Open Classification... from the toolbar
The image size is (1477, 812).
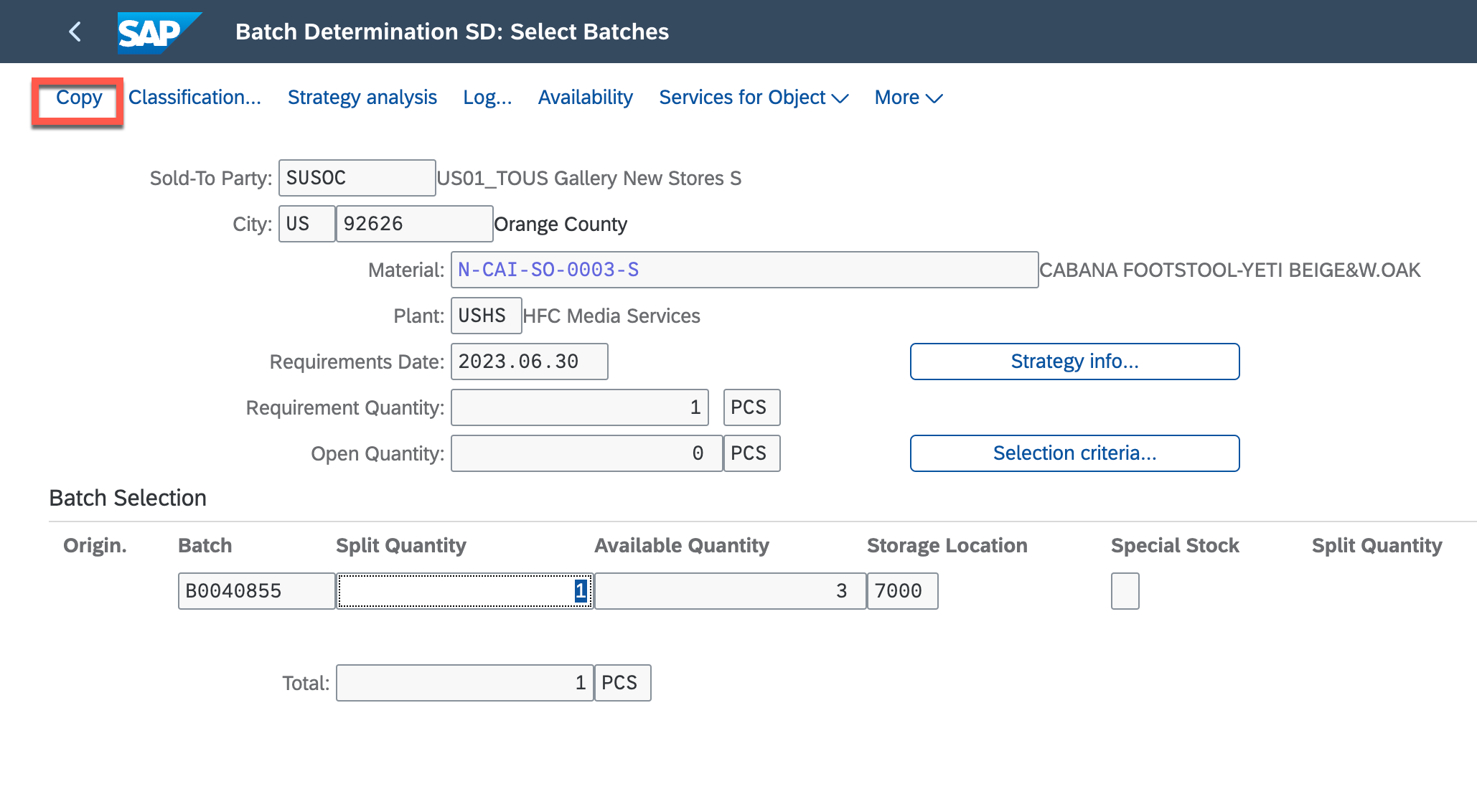(x=194, y=98)
